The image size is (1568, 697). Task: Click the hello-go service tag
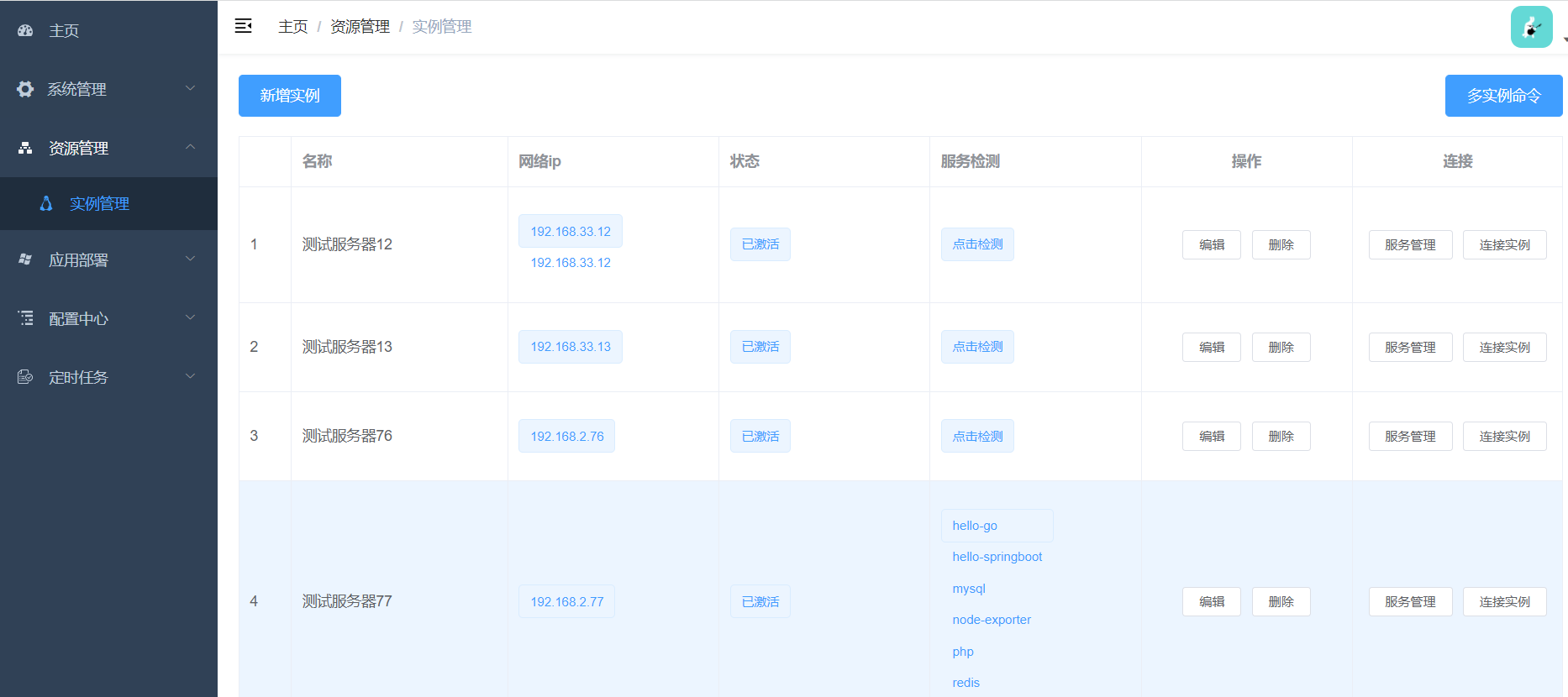997,526
